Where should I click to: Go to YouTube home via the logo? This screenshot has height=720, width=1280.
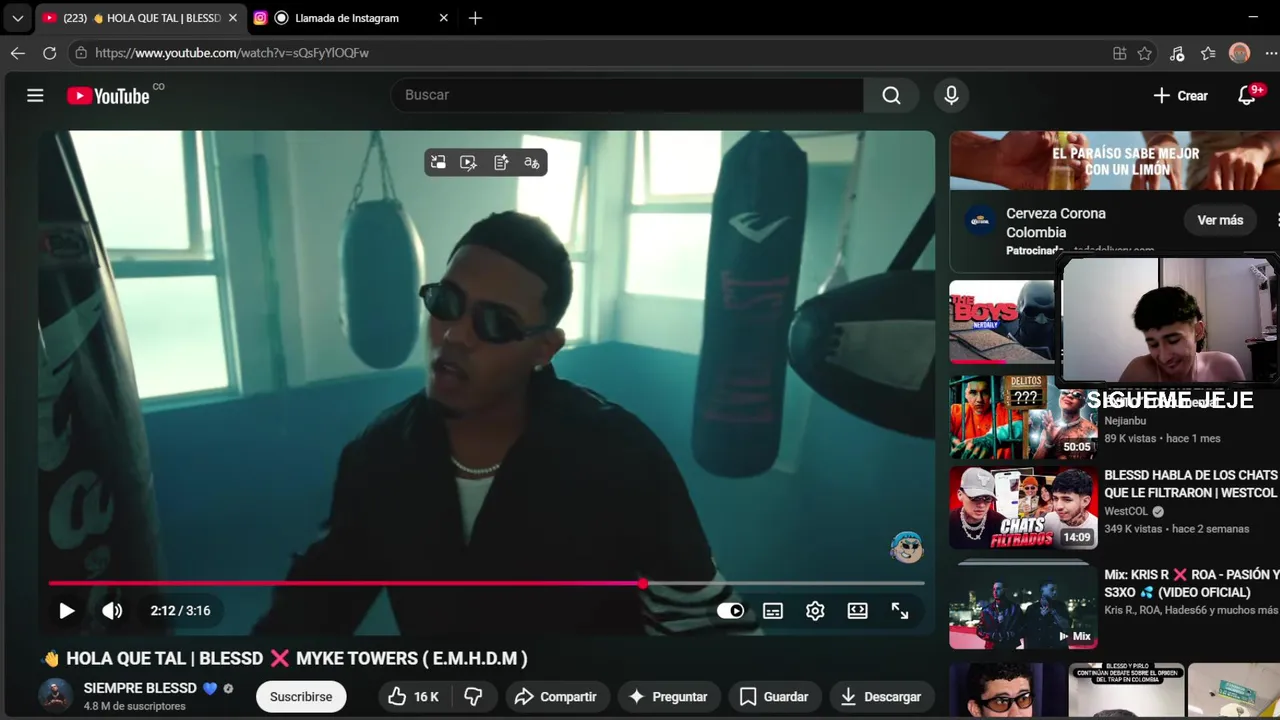(108, 95)
